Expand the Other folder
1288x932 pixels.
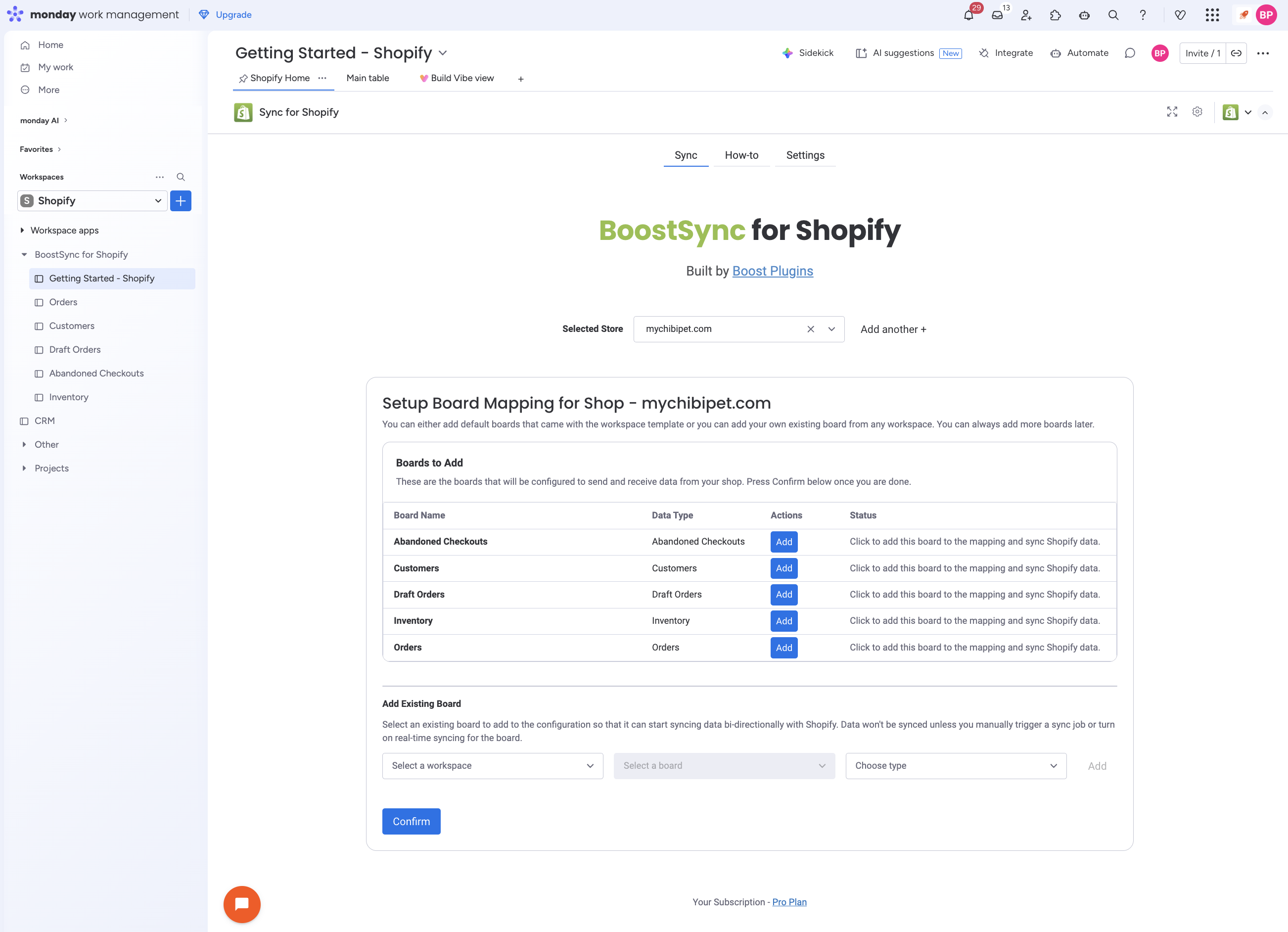click(x=24, y=444)
